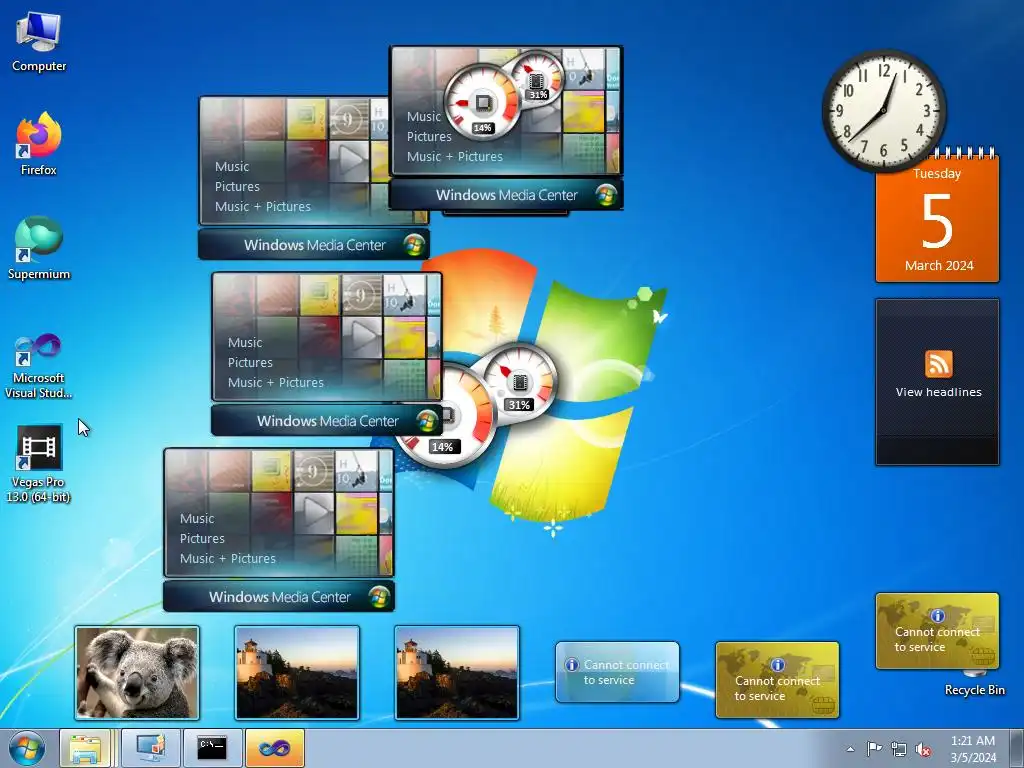Screen dimensions: 1024x768
Task: Select the Microsoft Visual Studio desktop shortcut
Action: (39, 366)
